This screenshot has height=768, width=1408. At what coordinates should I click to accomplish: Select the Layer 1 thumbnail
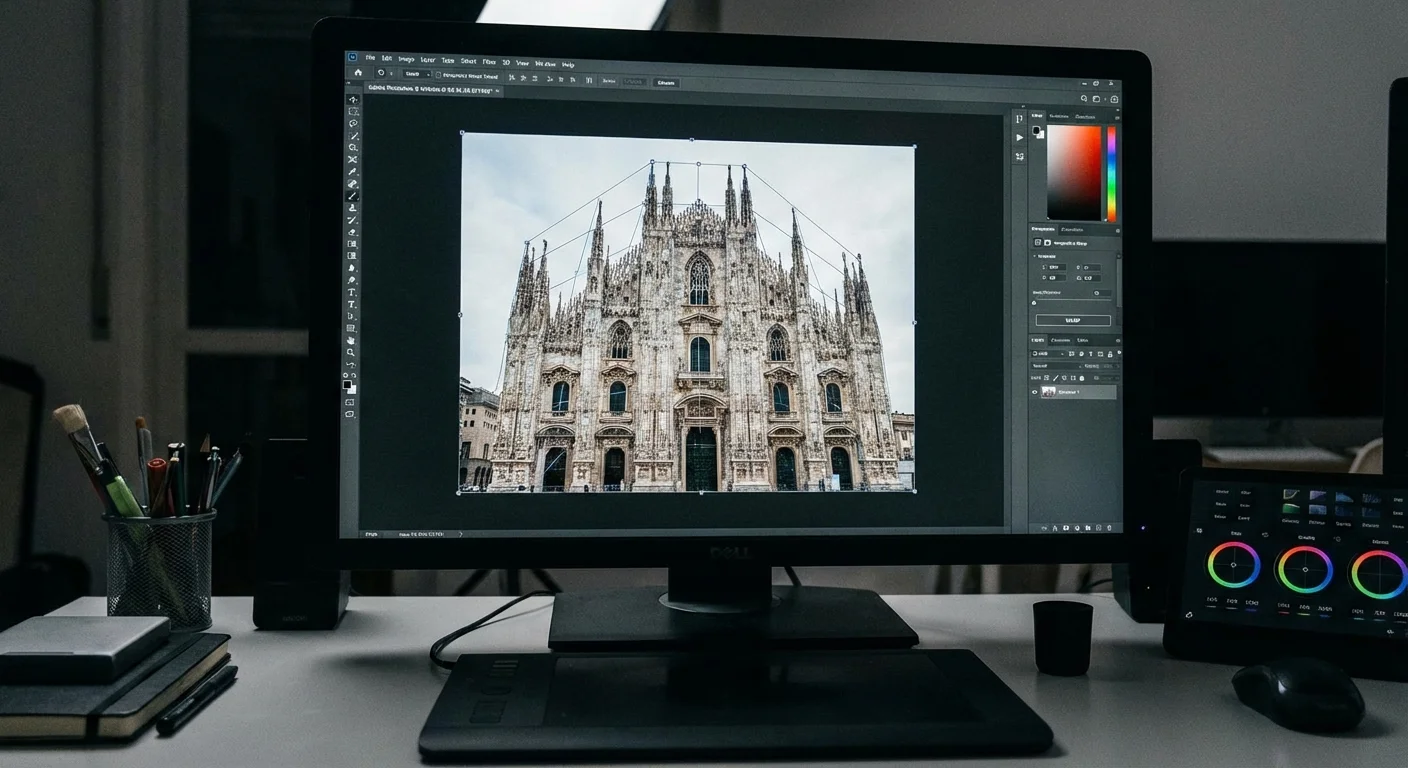pyautogui.click(x=1048, y=391)
